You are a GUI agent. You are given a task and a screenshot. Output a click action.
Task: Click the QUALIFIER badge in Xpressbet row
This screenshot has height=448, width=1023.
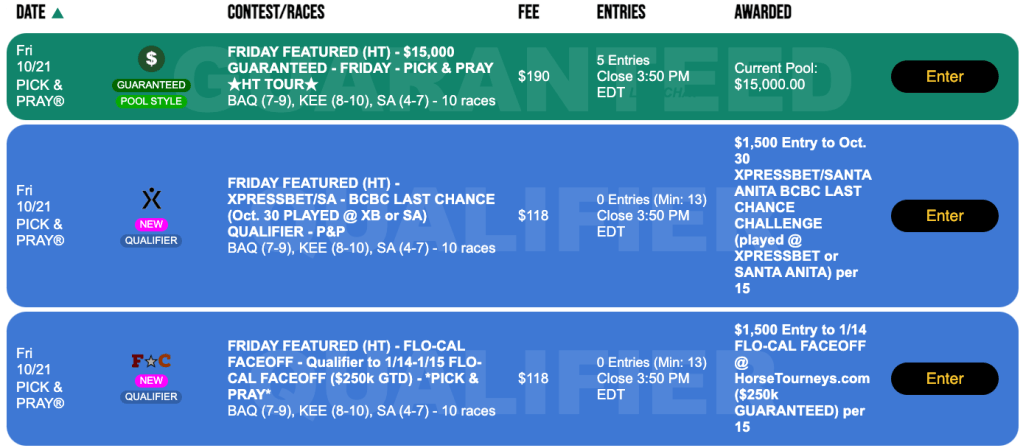[x=151, y=240]
